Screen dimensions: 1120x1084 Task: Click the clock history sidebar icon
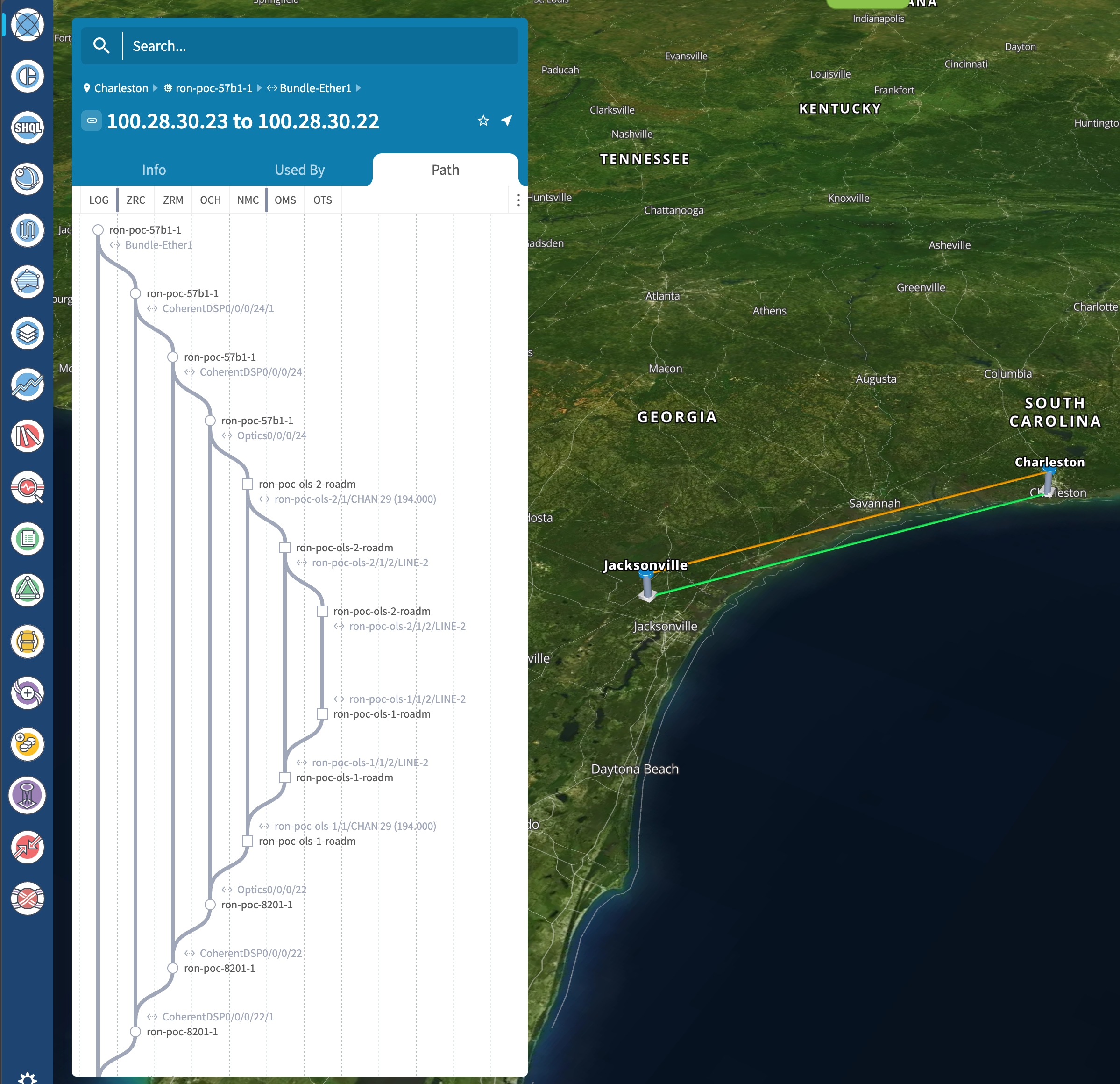[x=28, y=179]
